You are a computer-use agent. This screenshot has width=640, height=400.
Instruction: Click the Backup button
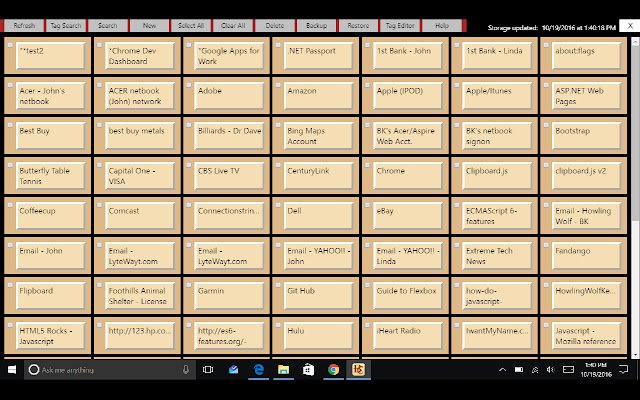click(x=316, y=25)
